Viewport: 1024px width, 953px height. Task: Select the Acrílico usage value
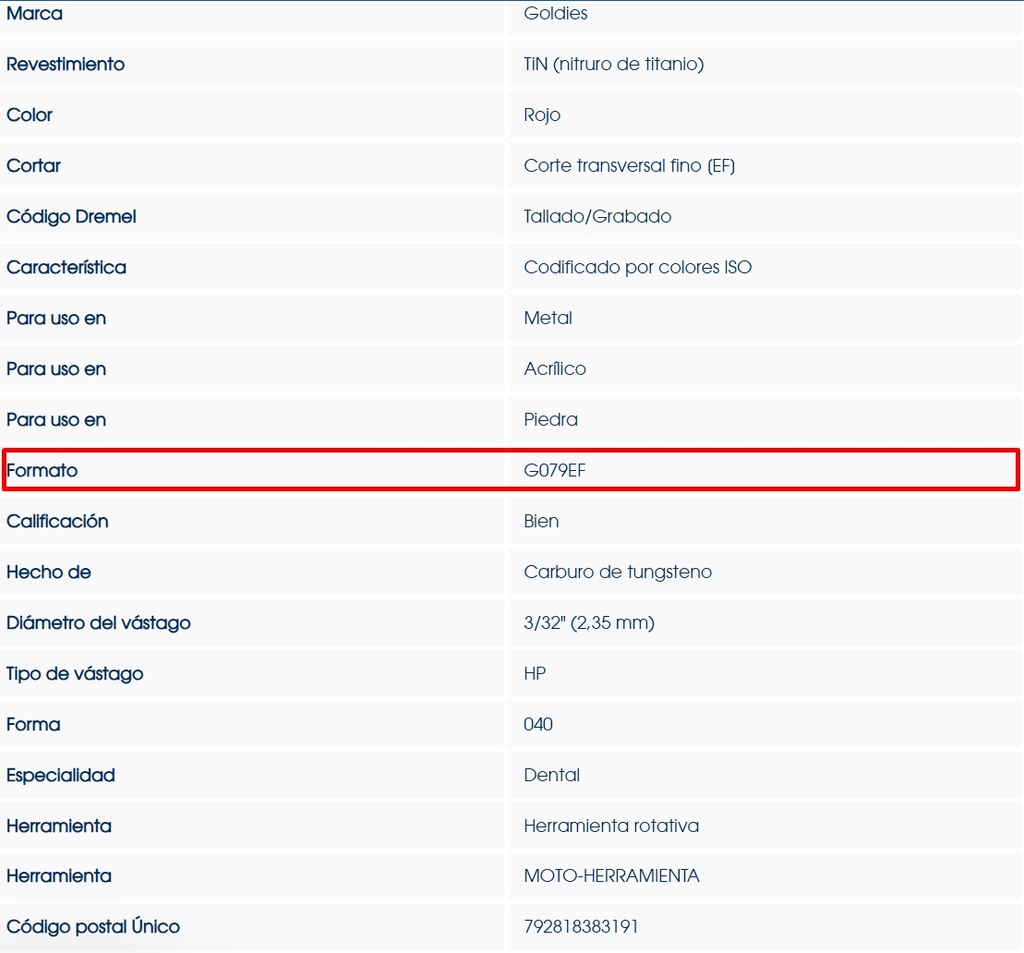[555, 369]
